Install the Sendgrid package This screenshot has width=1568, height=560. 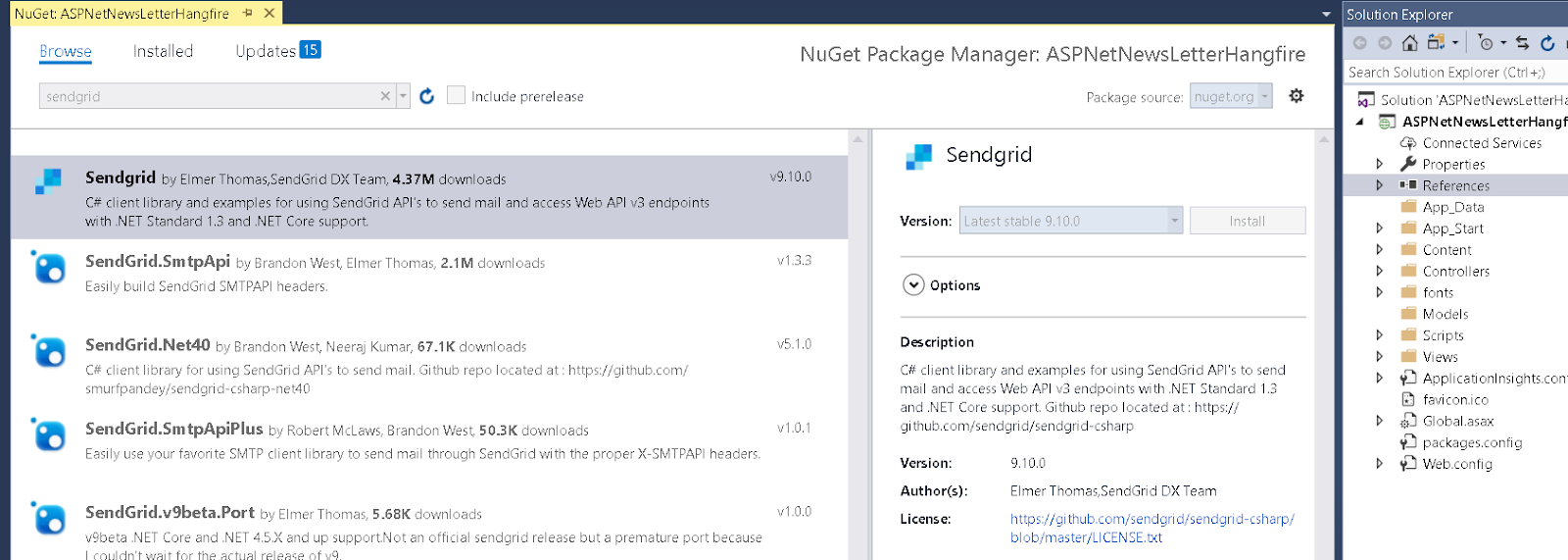[1248, 221]
